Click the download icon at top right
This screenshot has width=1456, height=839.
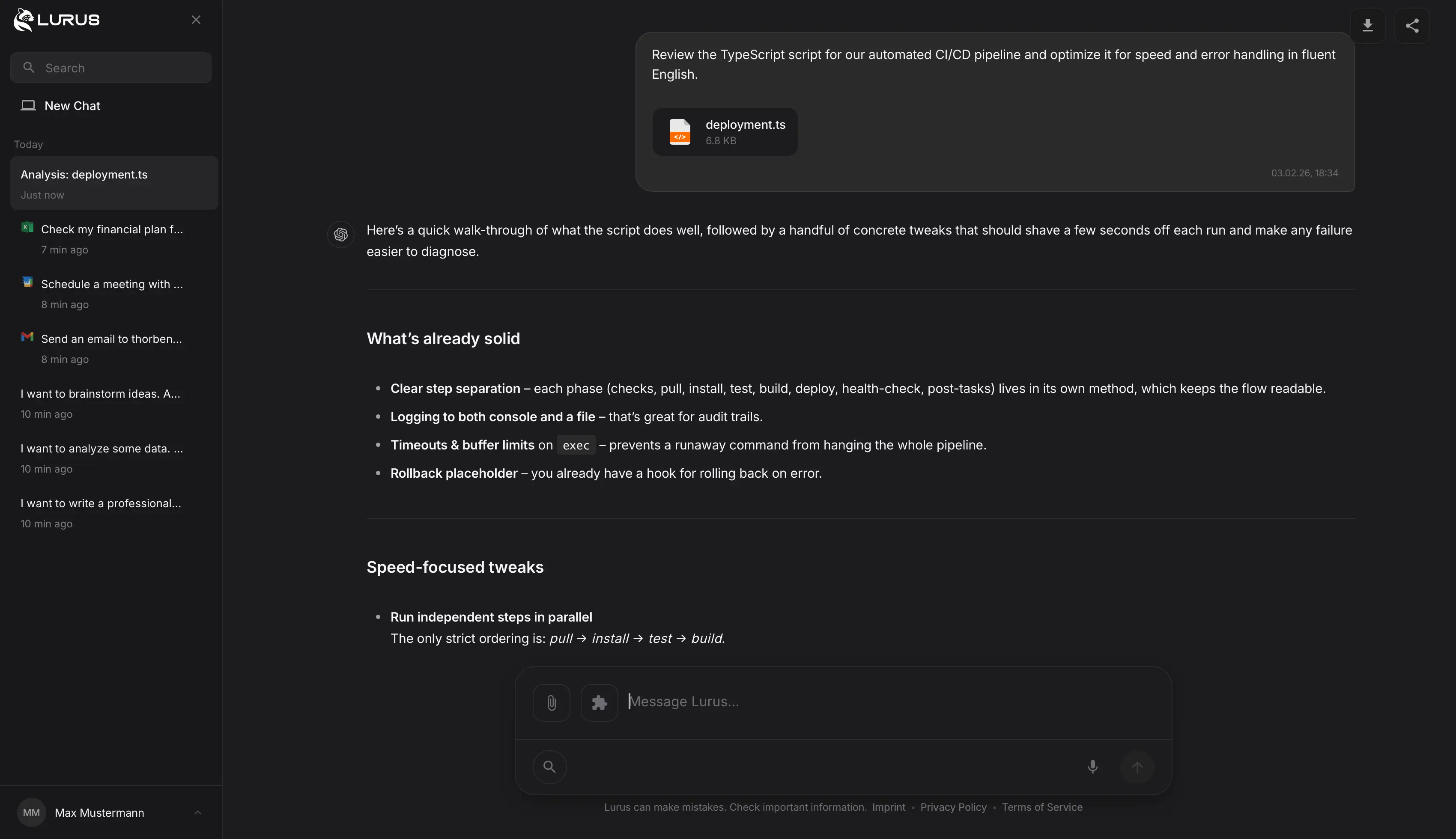1367,26
